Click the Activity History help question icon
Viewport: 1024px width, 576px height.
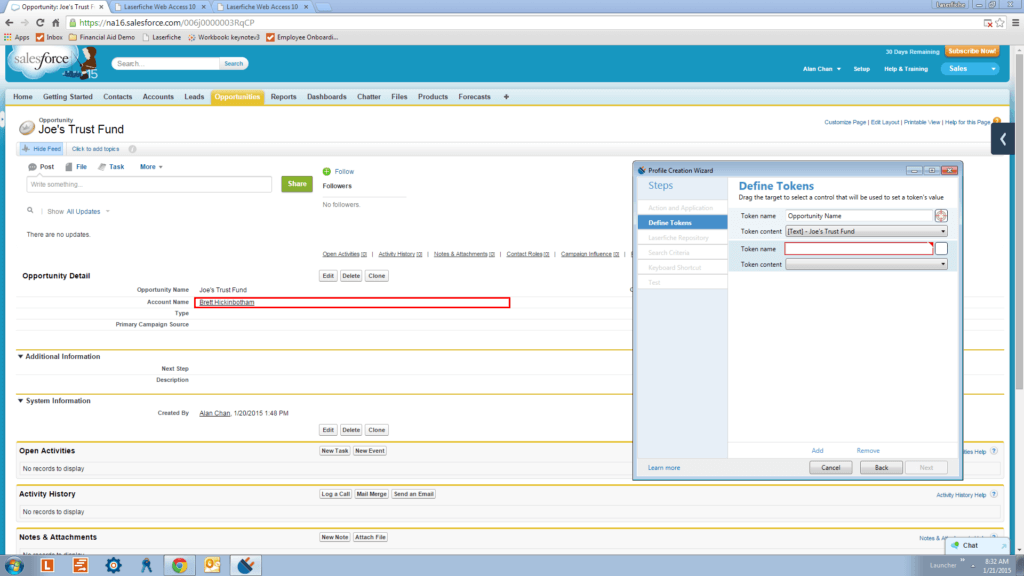click(x=993, y=494)
